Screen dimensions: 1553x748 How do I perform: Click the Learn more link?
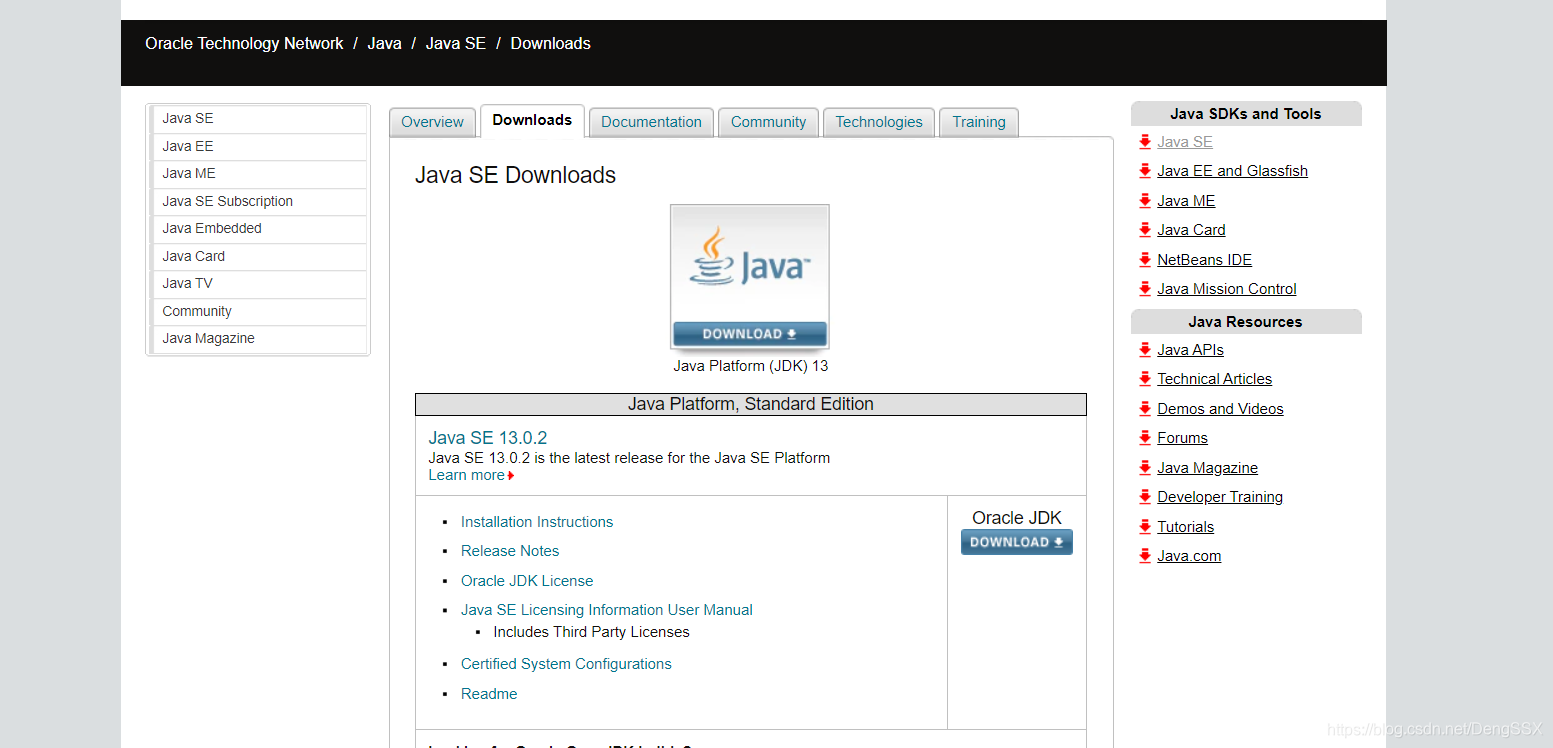point(467,476)
